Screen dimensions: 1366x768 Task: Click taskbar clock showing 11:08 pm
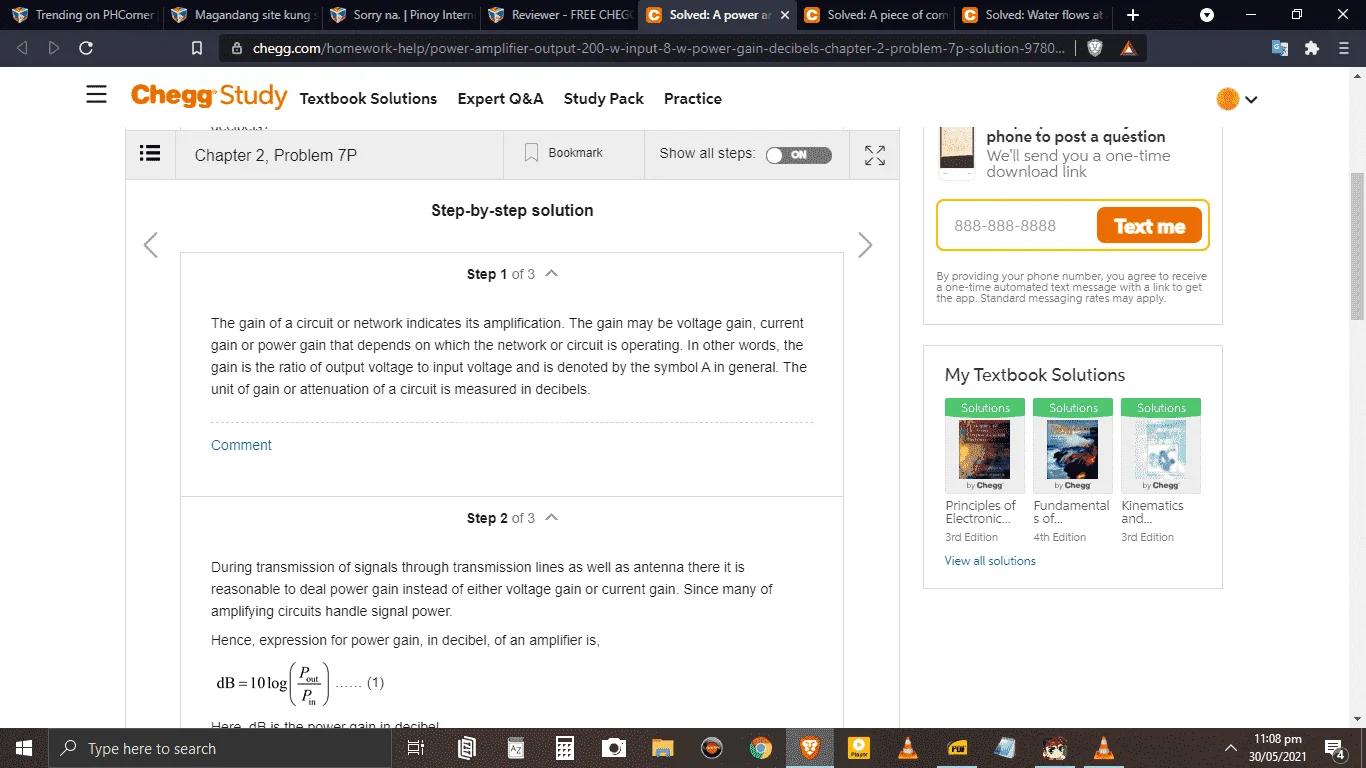click(1277, 748)
